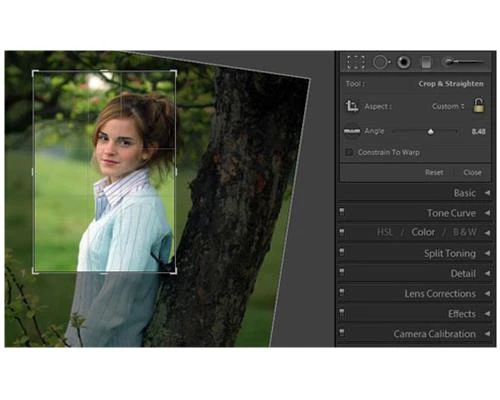Viewport: 500px width, 400px height.
Task: Grab the top-right crop corner handle
Action: click(x=175, y=72)
